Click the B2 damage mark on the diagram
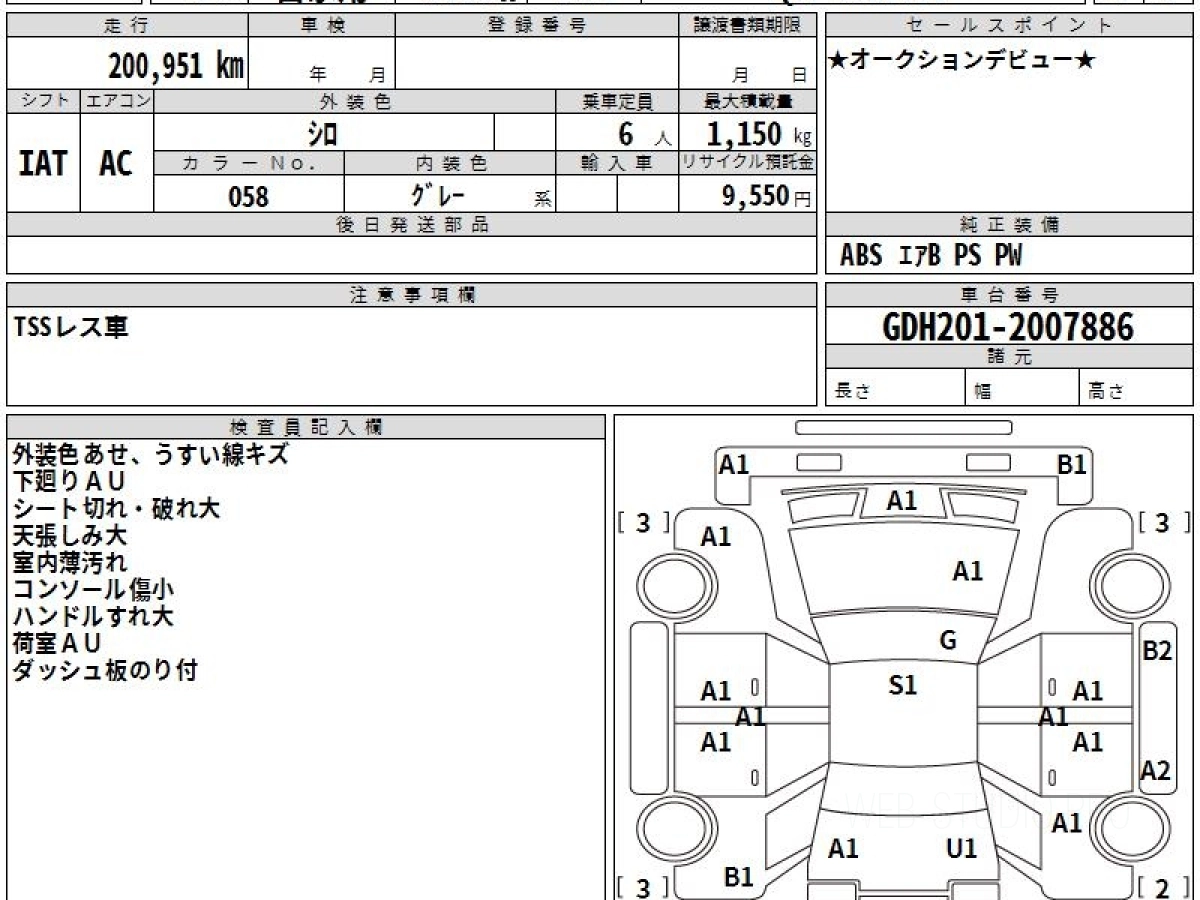The width and height of the screenshot is (1200, 900). [1157, 651]
